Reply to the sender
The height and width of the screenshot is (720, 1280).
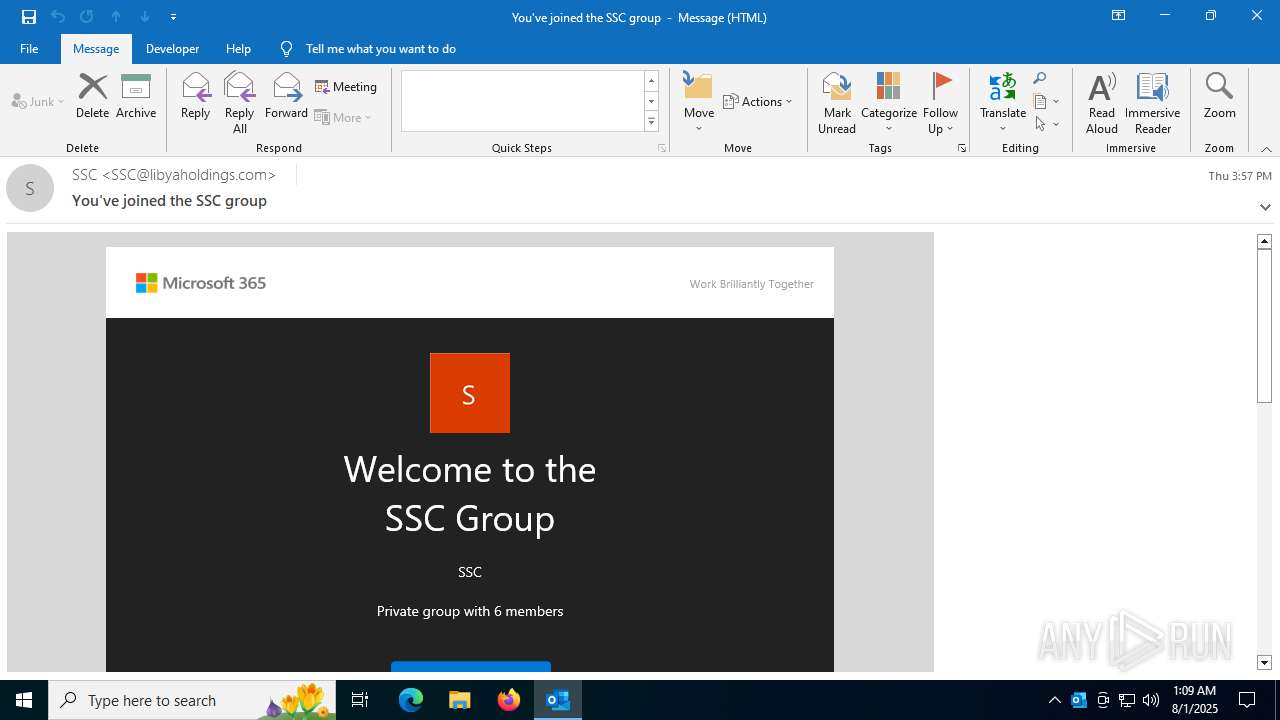(x=195, y=96)
